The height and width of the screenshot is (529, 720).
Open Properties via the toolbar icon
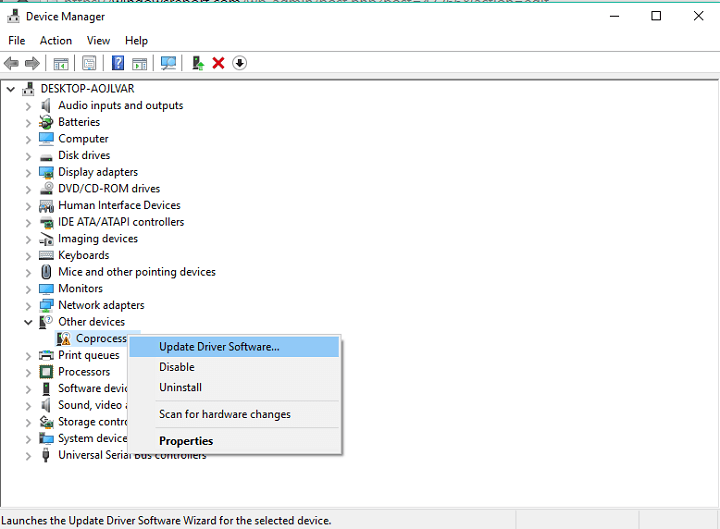tap(89, 63)
